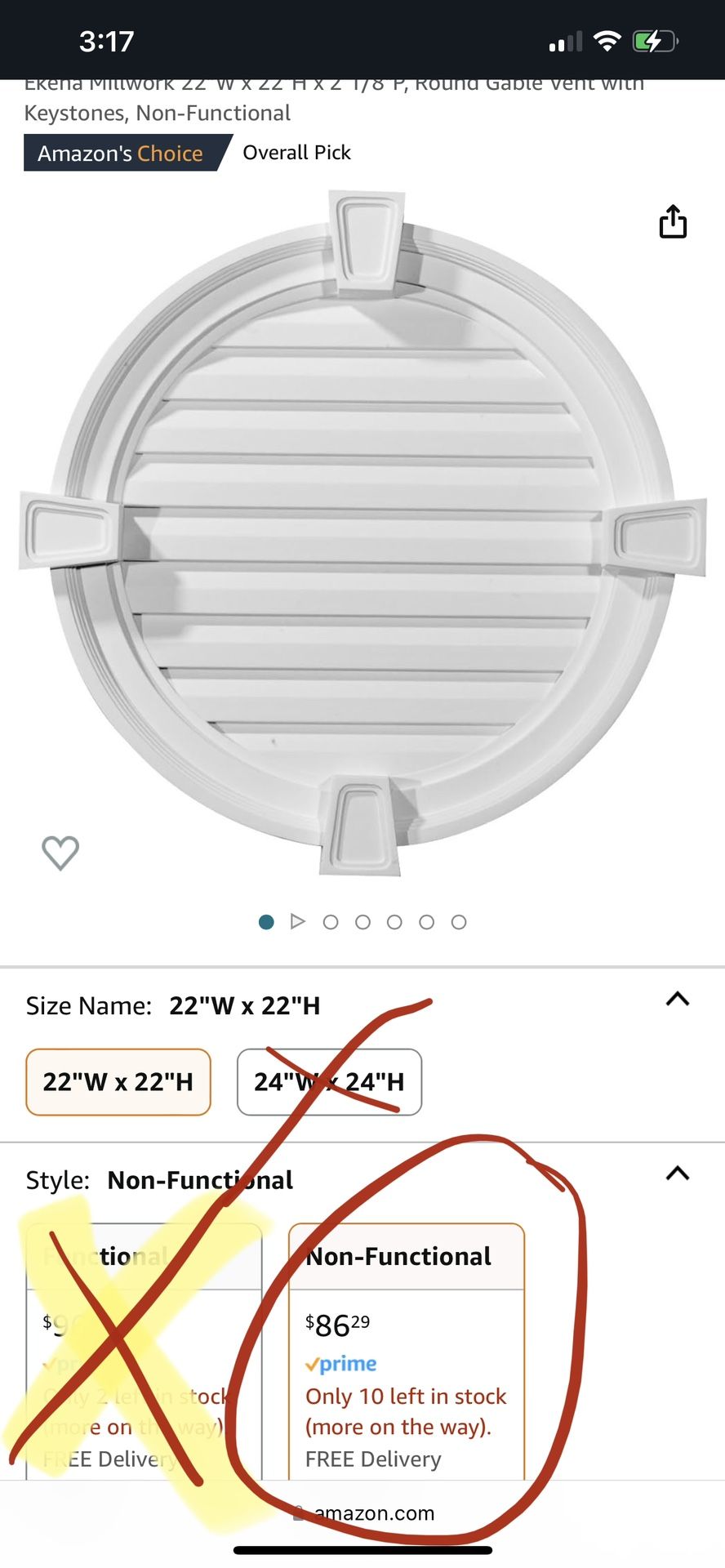Open the product video play indicator
This screenshot has width=725, height=1568.
tap(298, 922)
